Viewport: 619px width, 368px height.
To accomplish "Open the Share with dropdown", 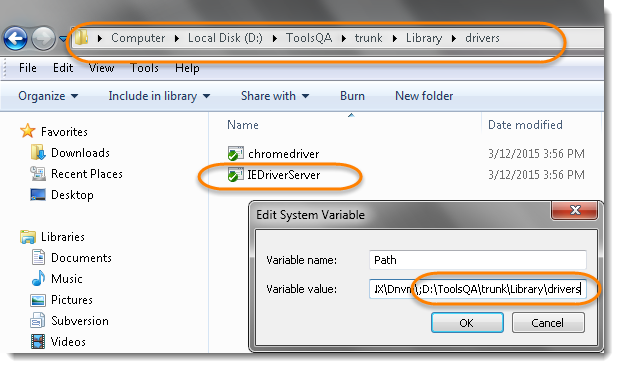I will (275, 96).
